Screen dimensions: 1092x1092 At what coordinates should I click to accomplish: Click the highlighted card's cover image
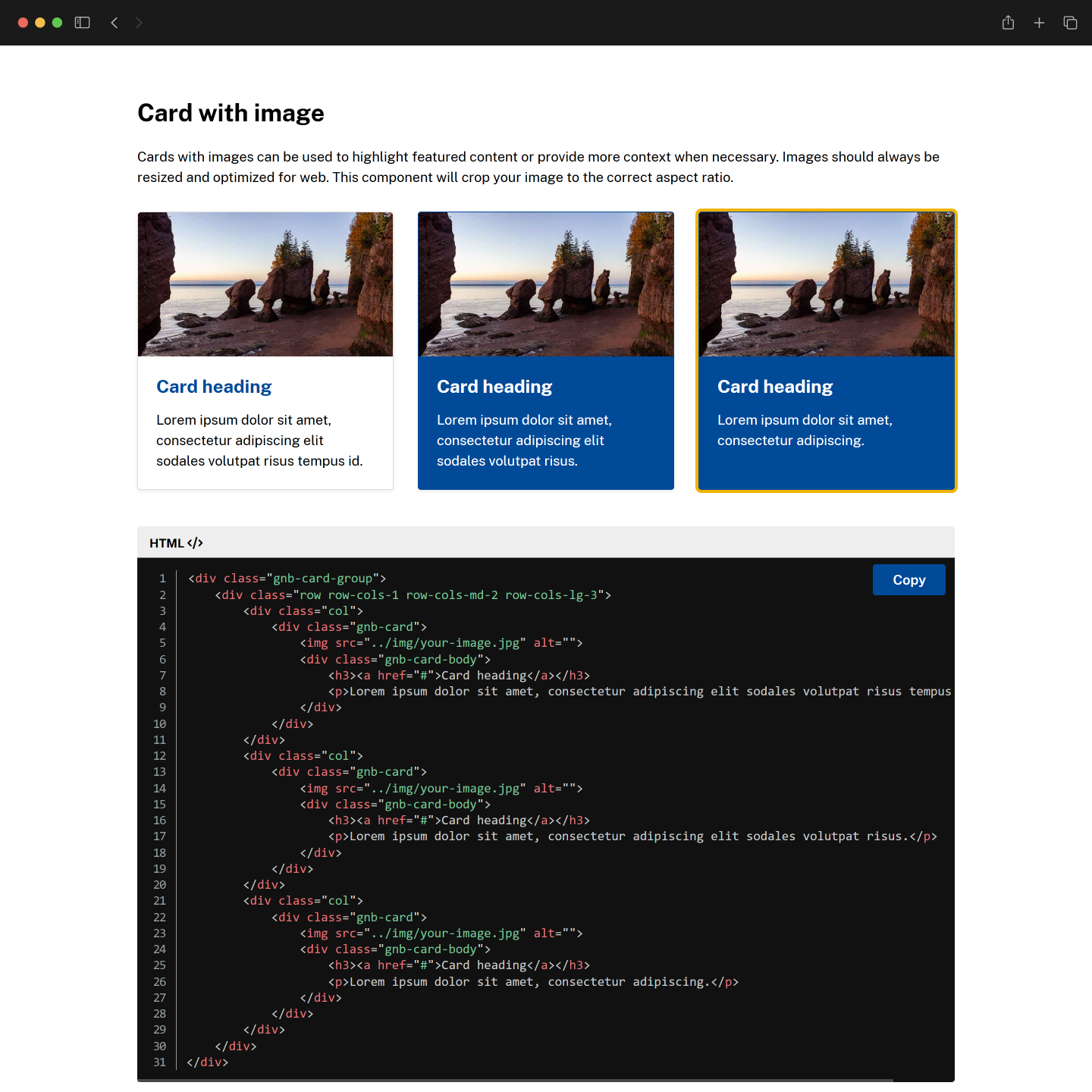click(x=826, y=284)
